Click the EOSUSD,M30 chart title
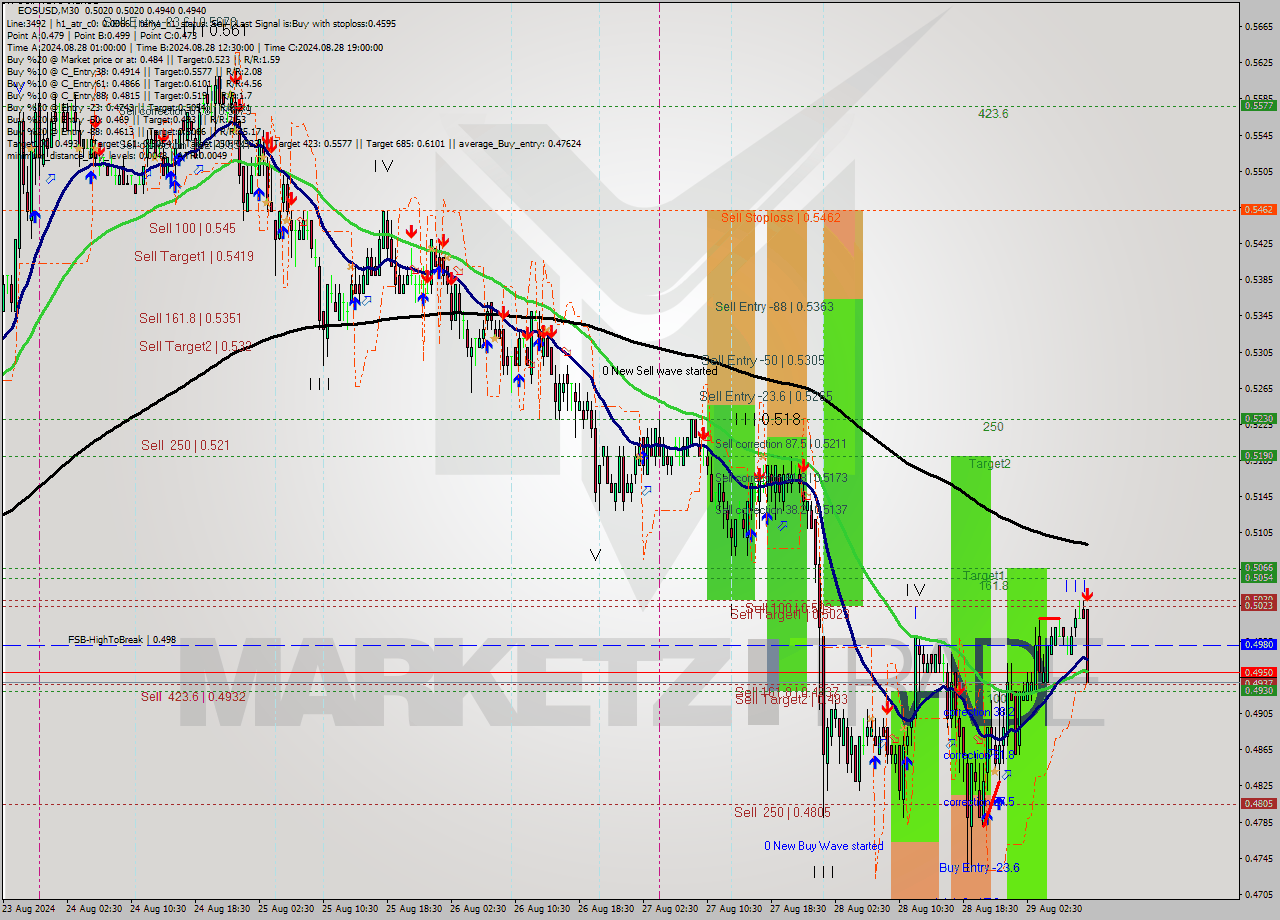The width and height of the screenshot is (1280, 920). [x=48, y=10]
